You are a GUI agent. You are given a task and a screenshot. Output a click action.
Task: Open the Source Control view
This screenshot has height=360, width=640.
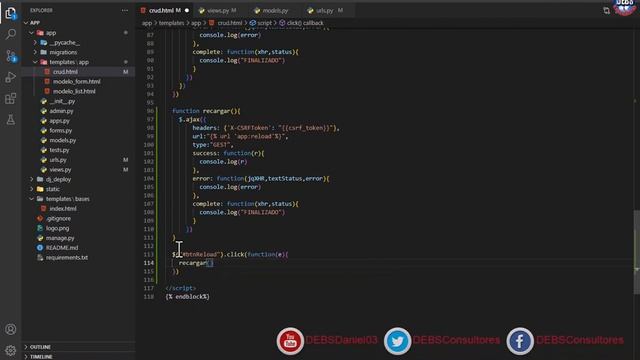pos(11,56)
